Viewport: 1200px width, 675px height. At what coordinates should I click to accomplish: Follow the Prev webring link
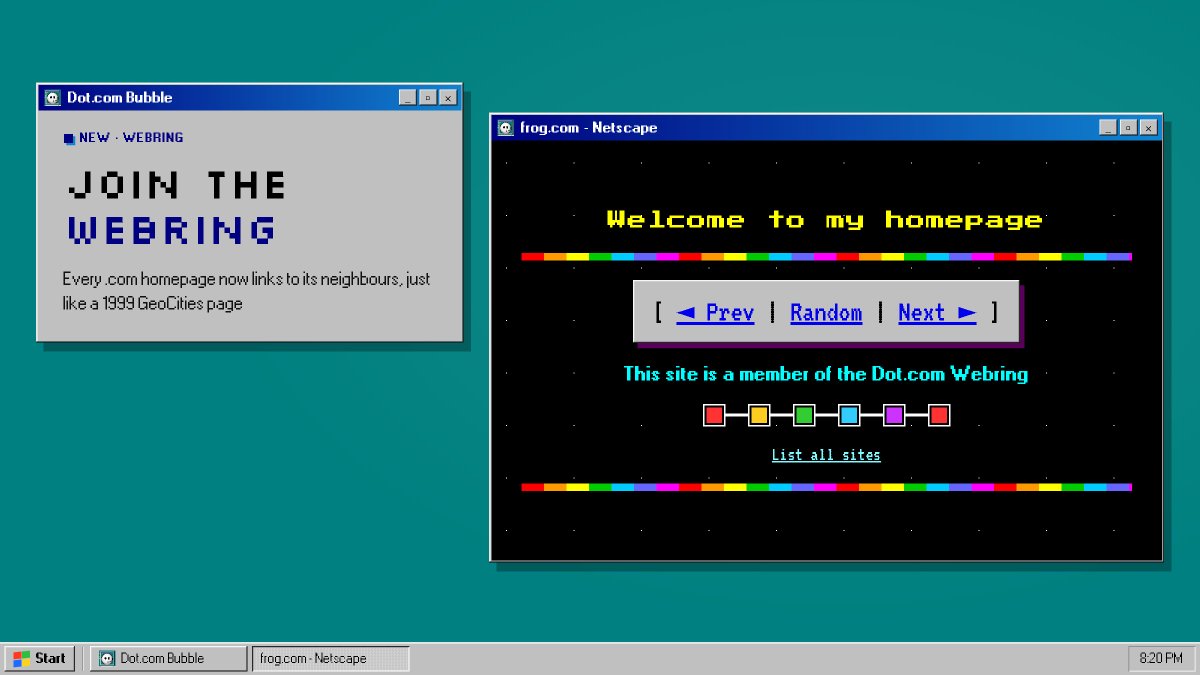click(x=715, y=313)
